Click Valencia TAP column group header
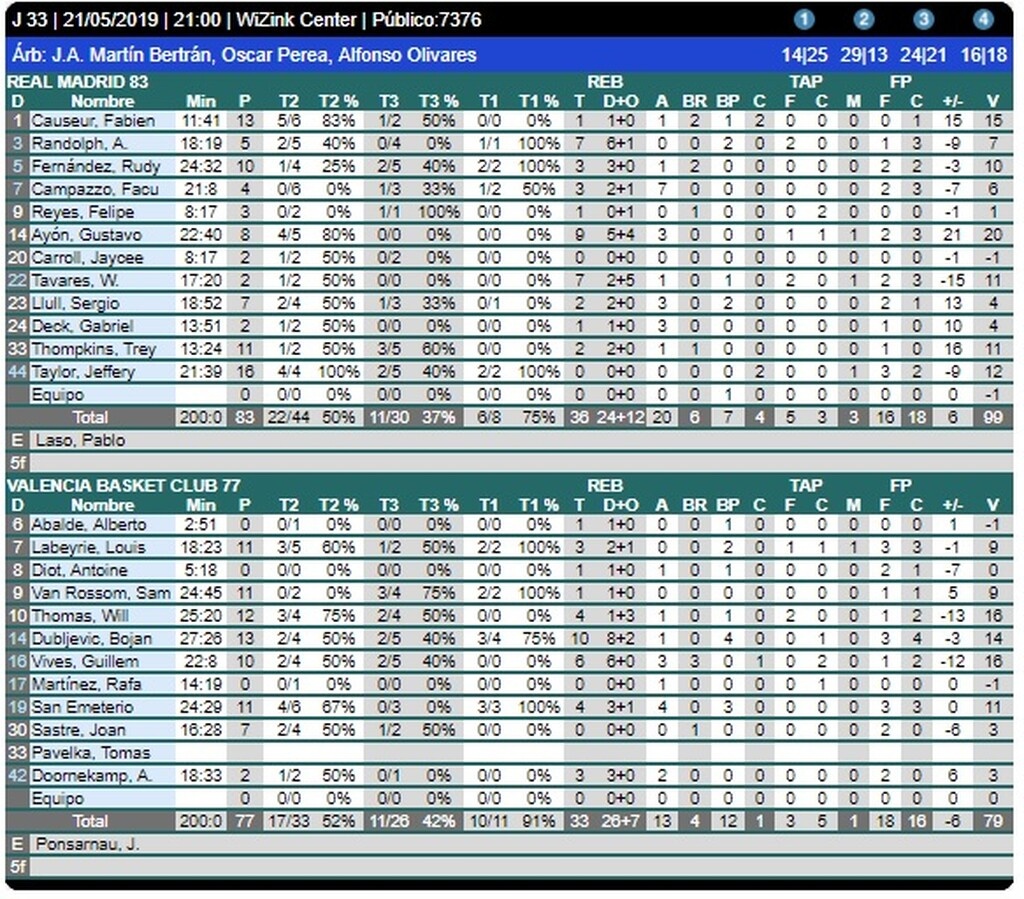This screenshot has width=1024, height=899. 806,486
